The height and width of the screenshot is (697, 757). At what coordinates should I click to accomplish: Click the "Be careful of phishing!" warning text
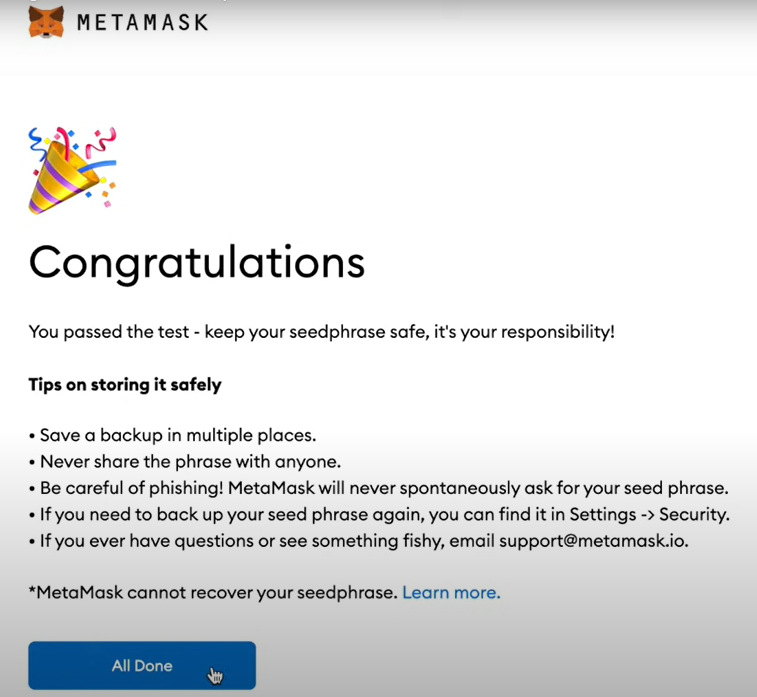coord(132,488)
